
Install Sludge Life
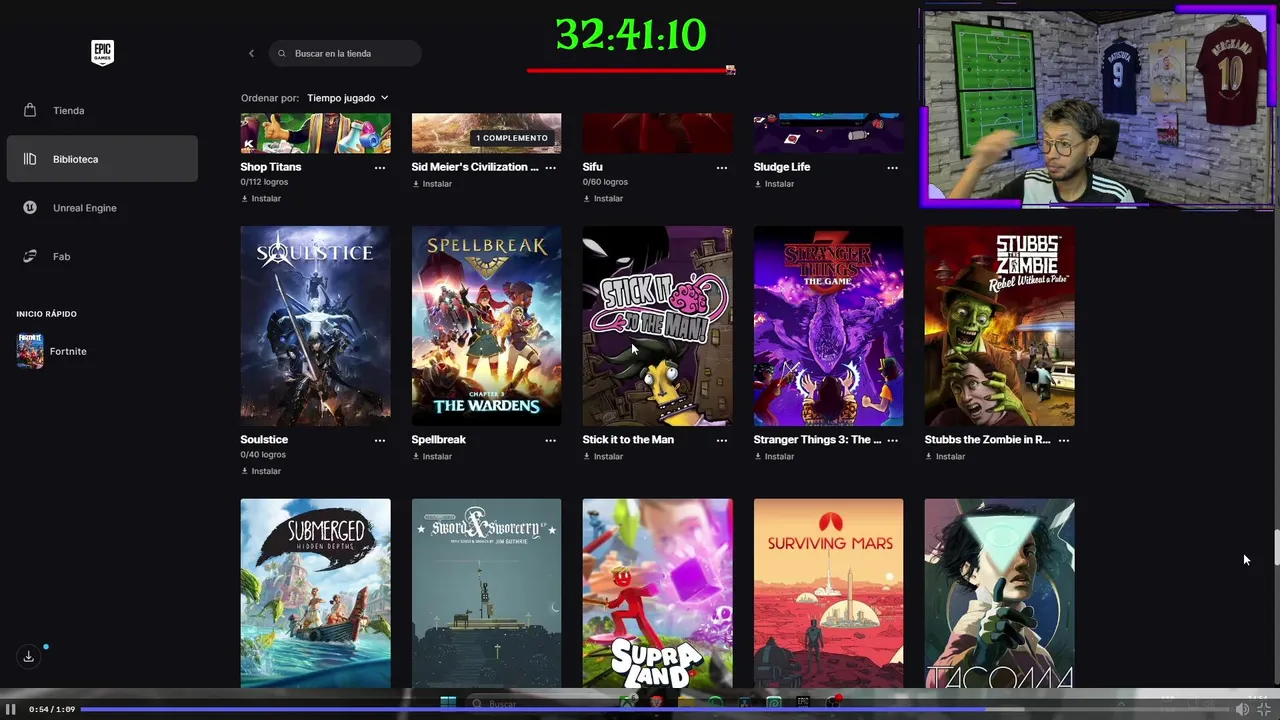(x=774, y=184)
